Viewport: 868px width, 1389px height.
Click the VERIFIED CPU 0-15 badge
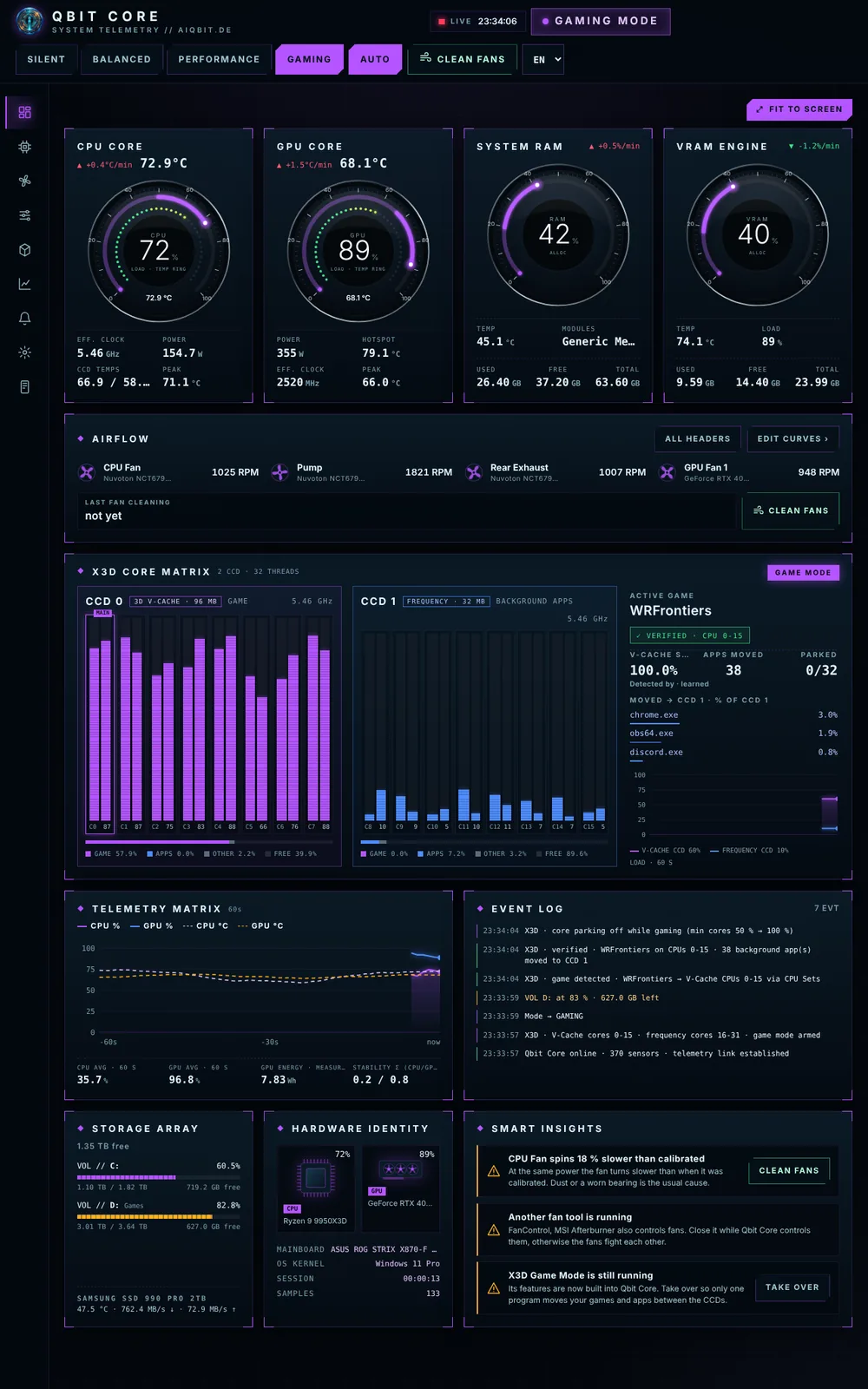click(x=690, y=635)
